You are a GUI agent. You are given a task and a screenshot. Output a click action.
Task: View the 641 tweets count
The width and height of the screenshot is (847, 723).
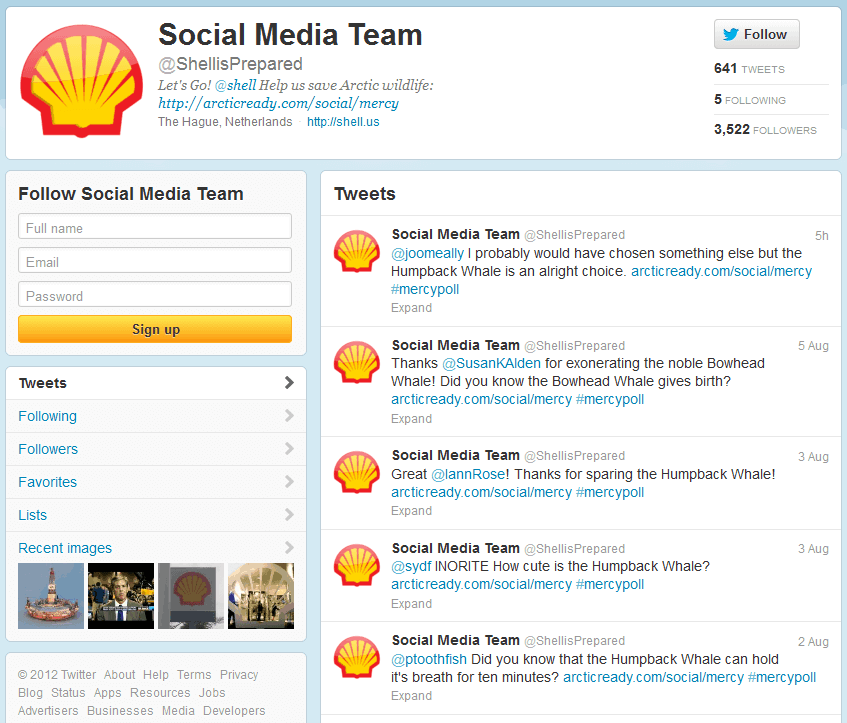[749, 69]
